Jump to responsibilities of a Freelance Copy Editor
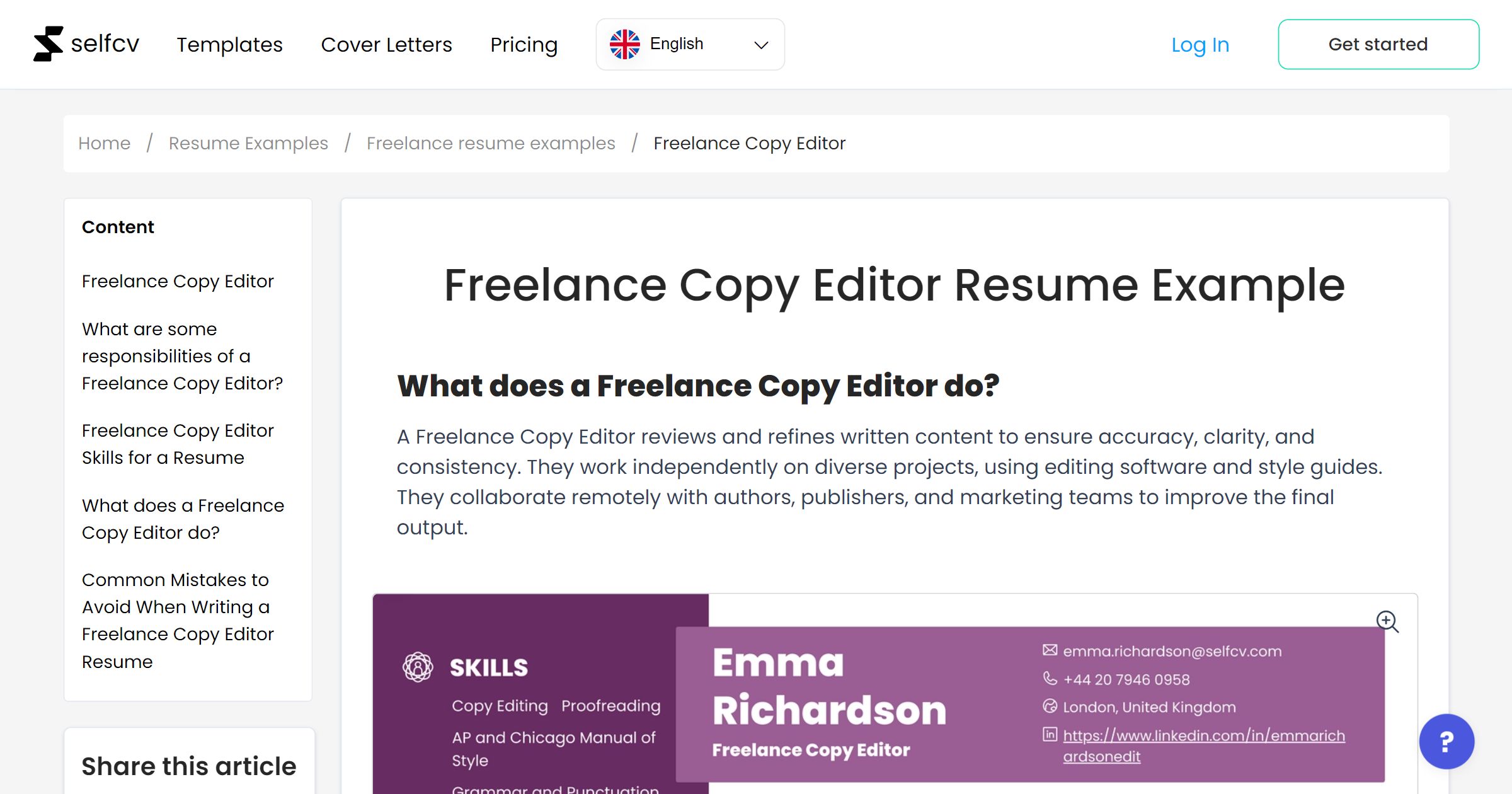1512x794 pixels. coord(182,356)
